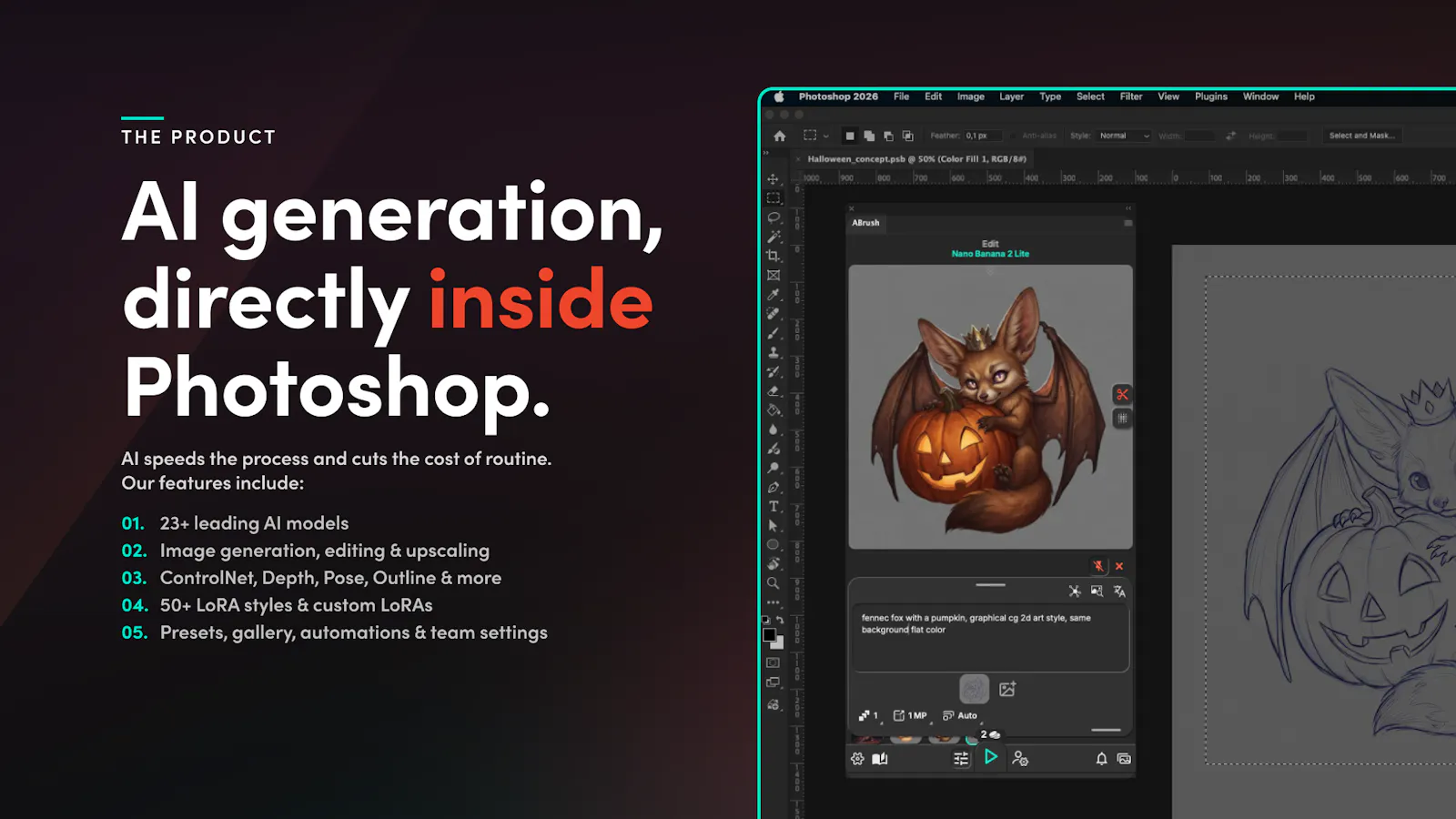This screenshot has height=819, width=1456.
Task: Enable Subtract from selection mode
Action: (x=888, y=136)
